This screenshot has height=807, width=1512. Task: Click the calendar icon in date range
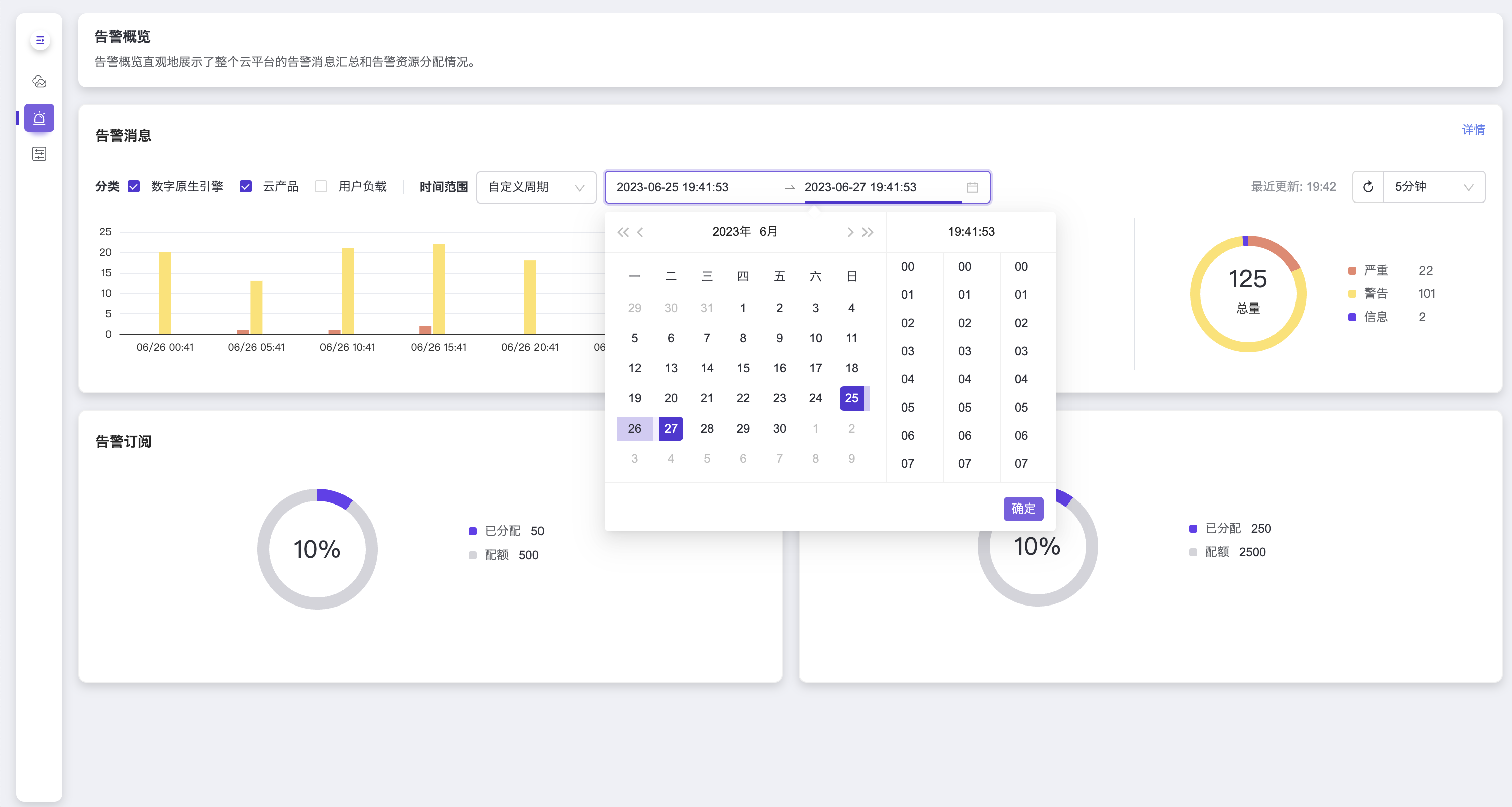tap(972, 187)
